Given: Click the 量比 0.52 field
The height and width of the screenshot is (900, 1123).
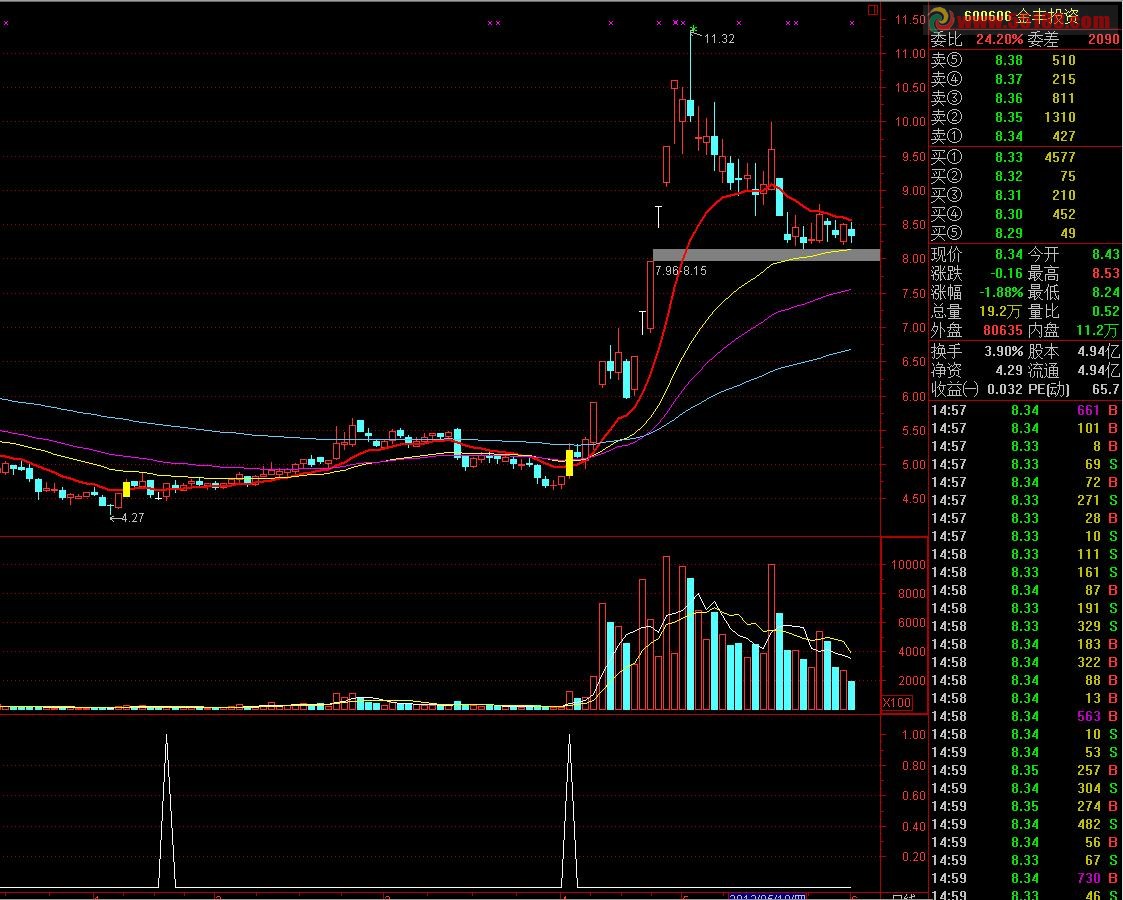Looking at the screenshot, I should coord(1074,311).
